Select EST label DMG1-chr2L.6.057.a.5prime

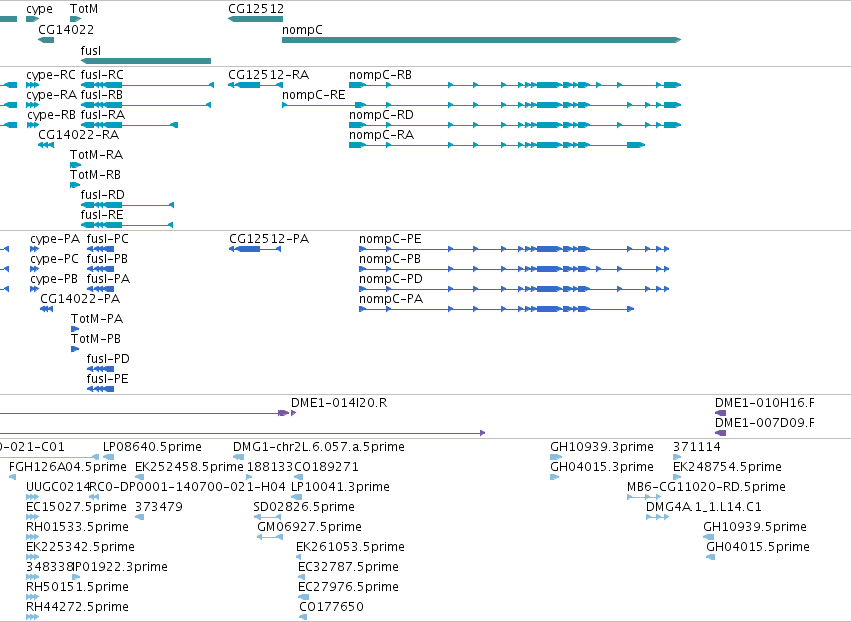click(x=319, y=447)
